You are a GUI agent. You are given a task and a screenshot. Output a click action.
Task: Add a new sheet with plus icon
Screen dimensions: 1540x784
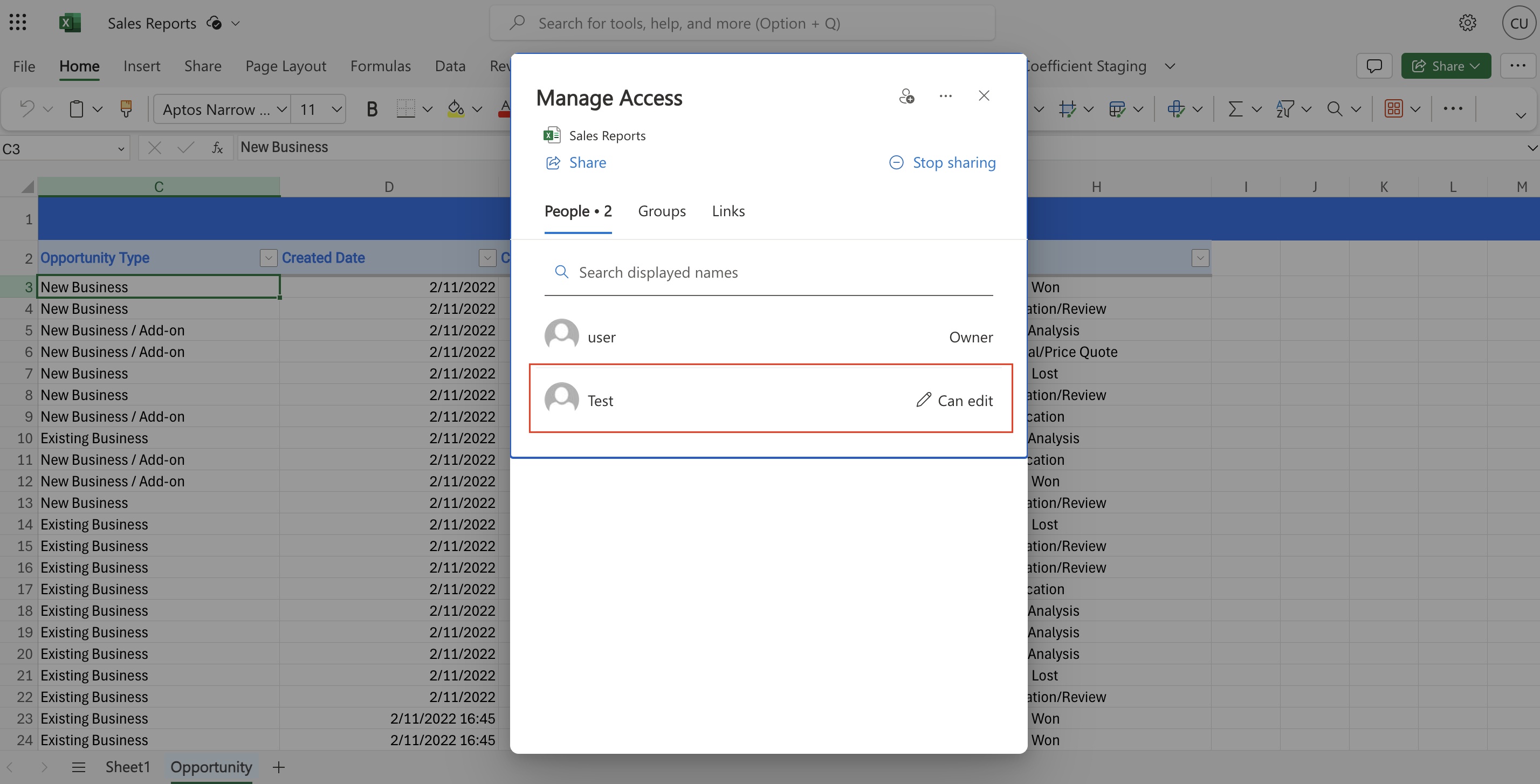click(279, 767)
